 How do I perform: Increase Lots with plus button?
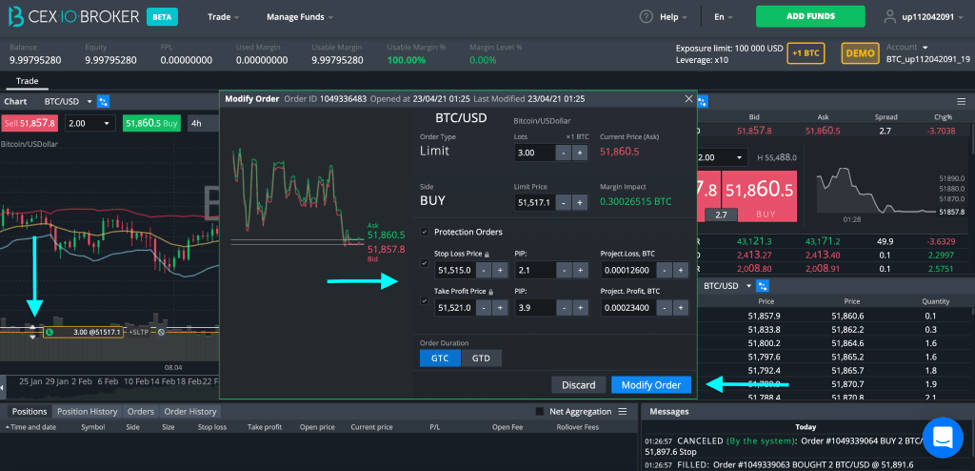(580, 152)
